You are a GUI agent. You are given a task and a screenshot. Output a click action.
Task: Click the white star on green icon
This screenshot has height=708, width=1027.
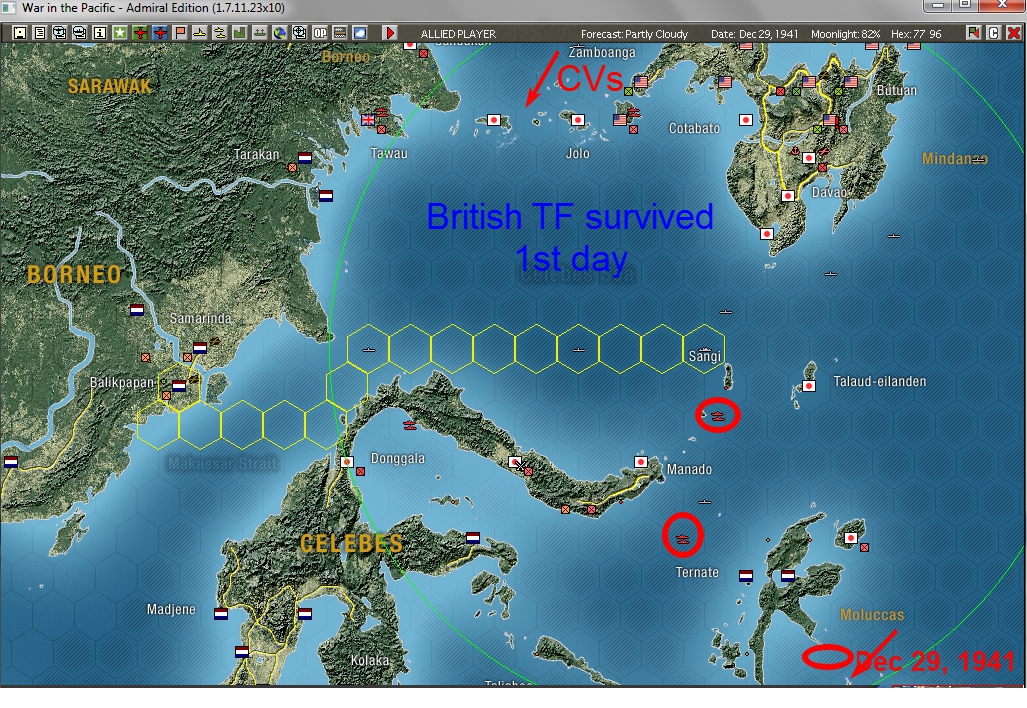click(x=120, y=33)
